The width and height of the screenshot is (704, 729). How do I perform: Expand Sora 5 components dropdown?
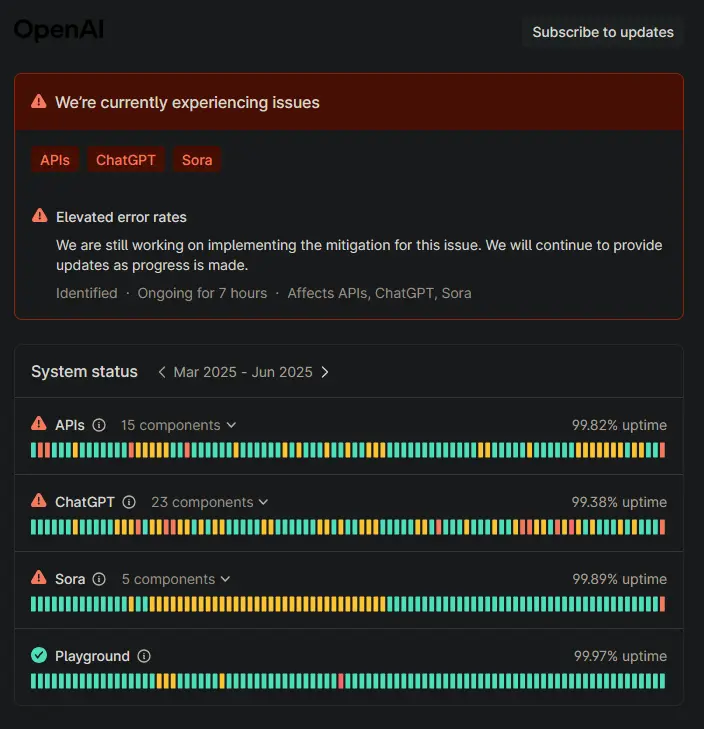(176, 579)
